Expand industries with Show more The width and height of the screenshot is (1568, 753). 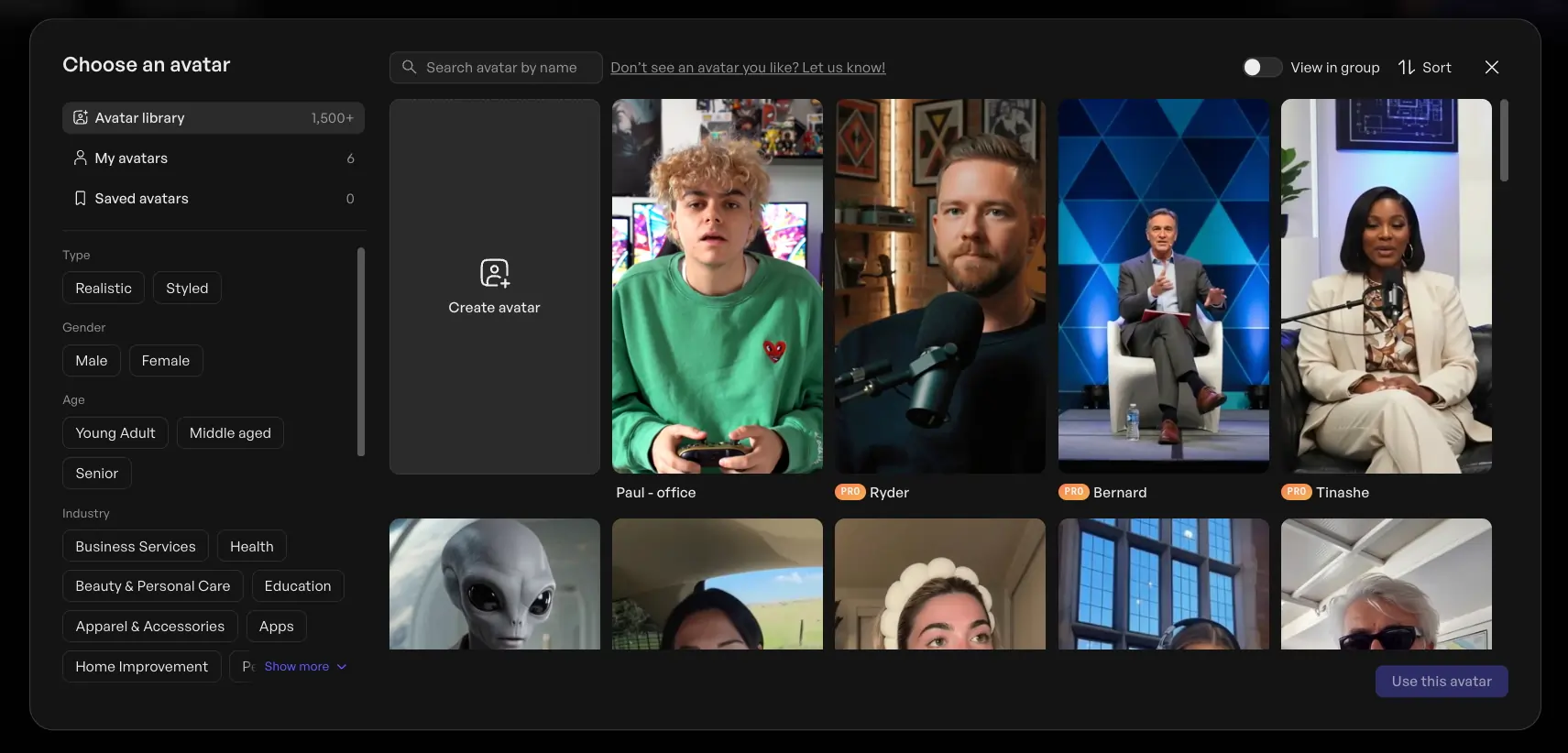point(305,666)
